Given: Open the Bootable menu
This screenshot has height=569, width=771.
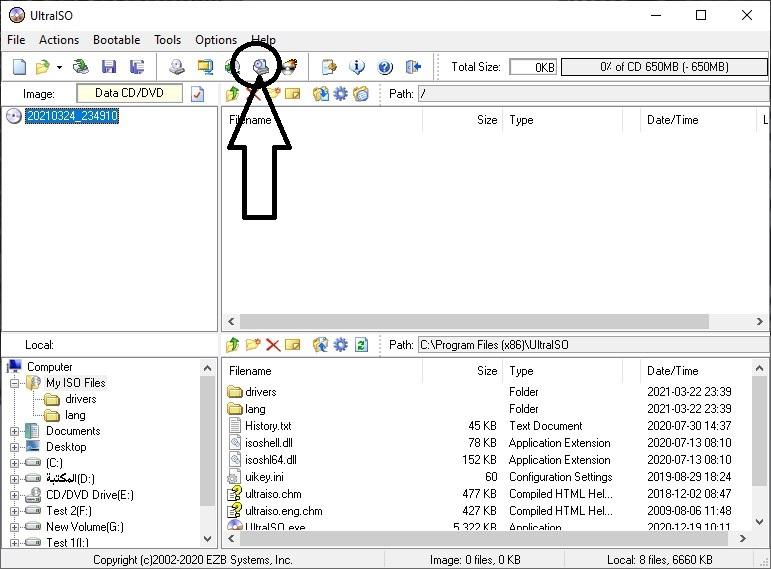Looking at the screenshot, I should coord(117,40).
